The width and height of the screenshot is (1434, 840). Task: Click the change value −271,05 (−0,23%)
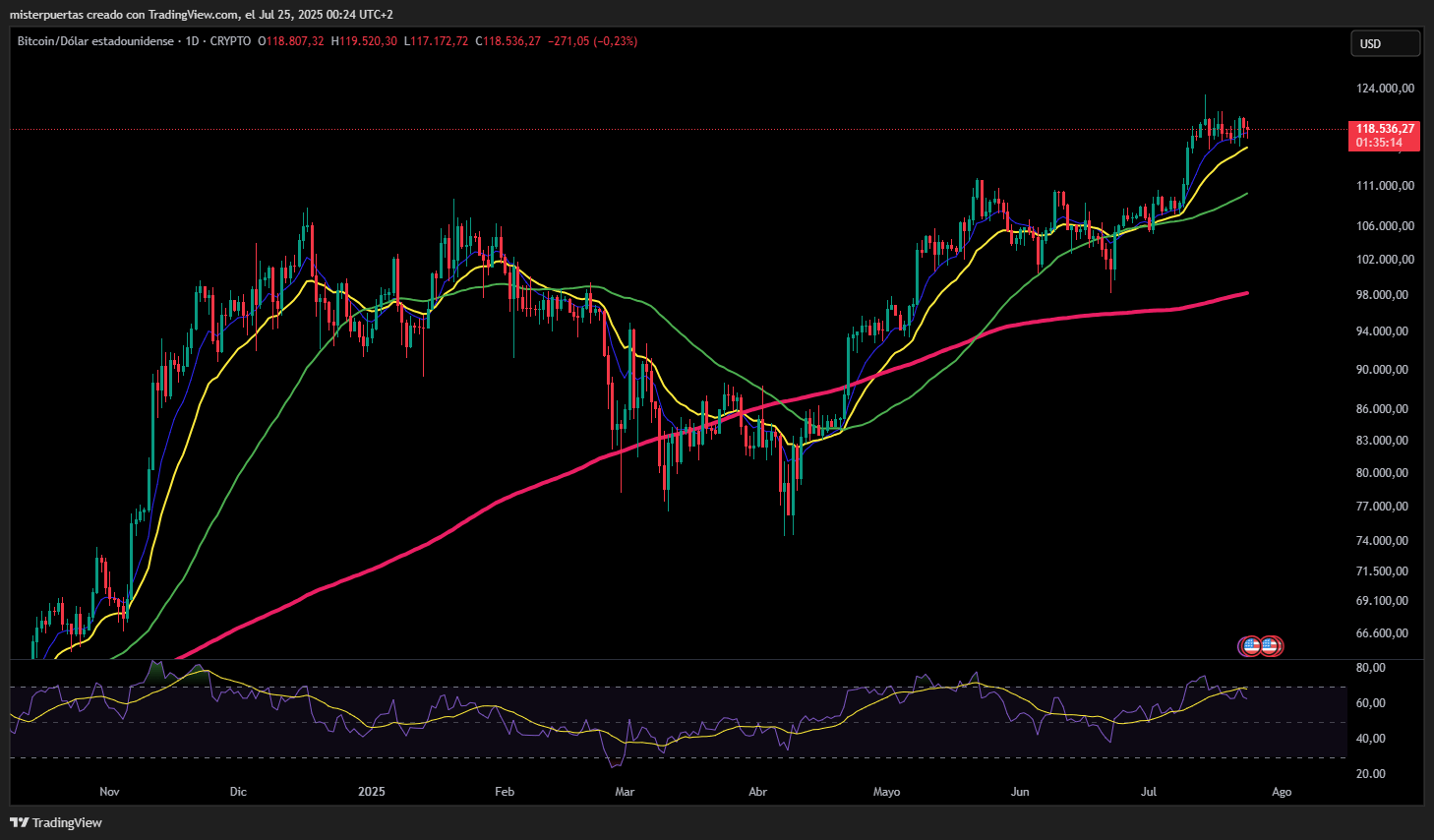pos(593,41)
